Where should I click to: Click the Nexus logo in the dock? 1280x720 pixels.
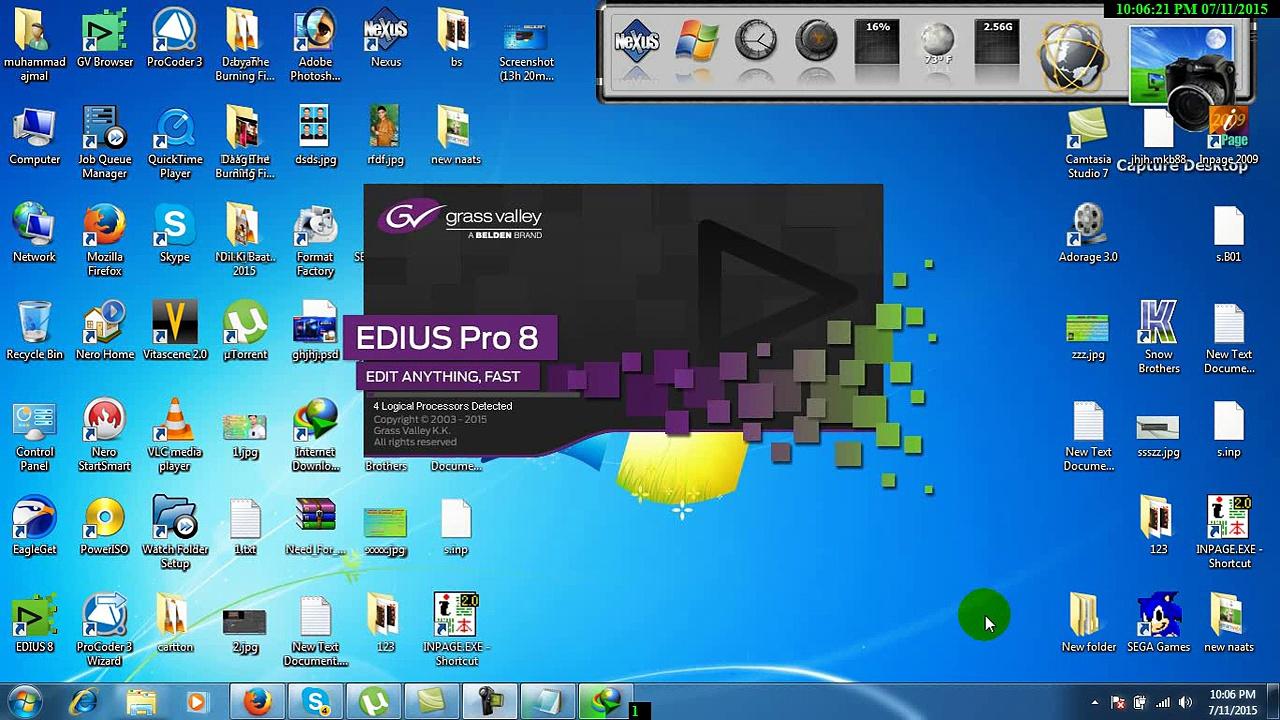pyautogui.click(x=636, y=43)
